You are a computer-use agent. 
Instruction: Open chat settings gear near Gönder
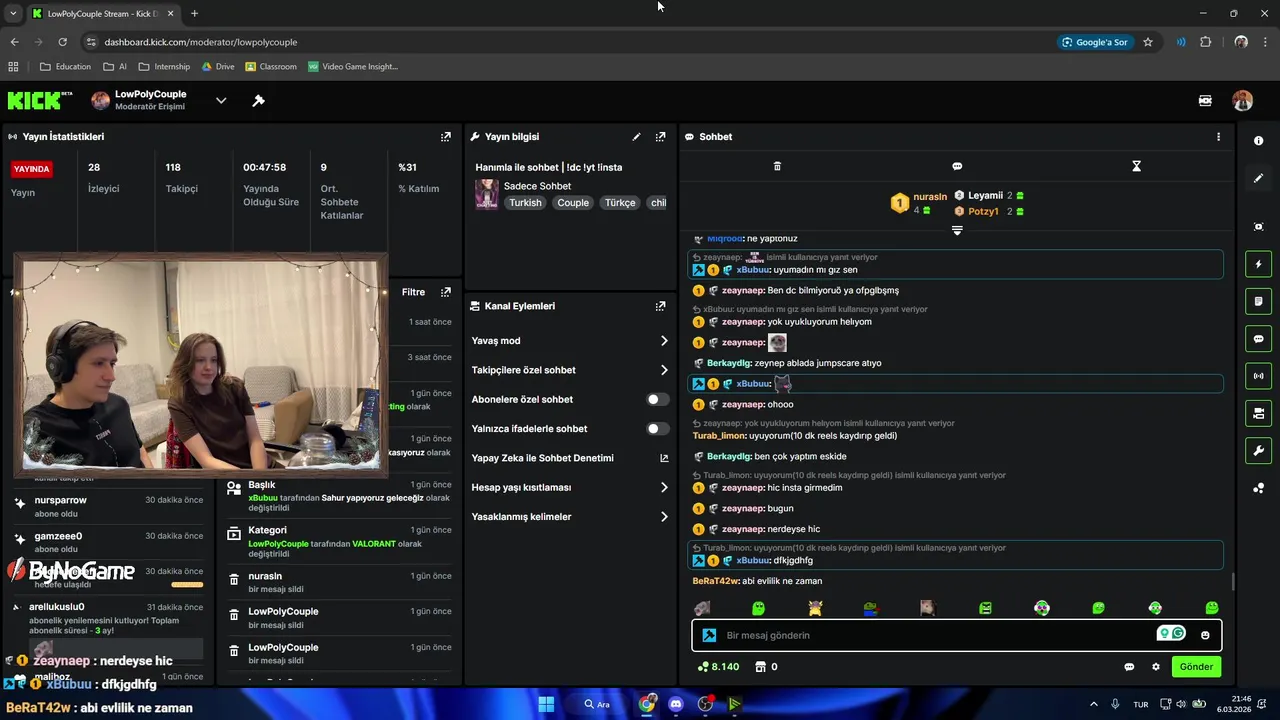[x=1156, y=667]
